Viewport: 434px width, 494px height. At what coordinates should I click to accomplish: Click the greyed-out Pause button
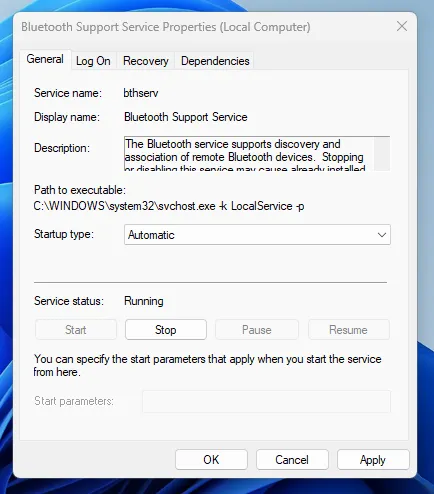[x=257, y=330]
